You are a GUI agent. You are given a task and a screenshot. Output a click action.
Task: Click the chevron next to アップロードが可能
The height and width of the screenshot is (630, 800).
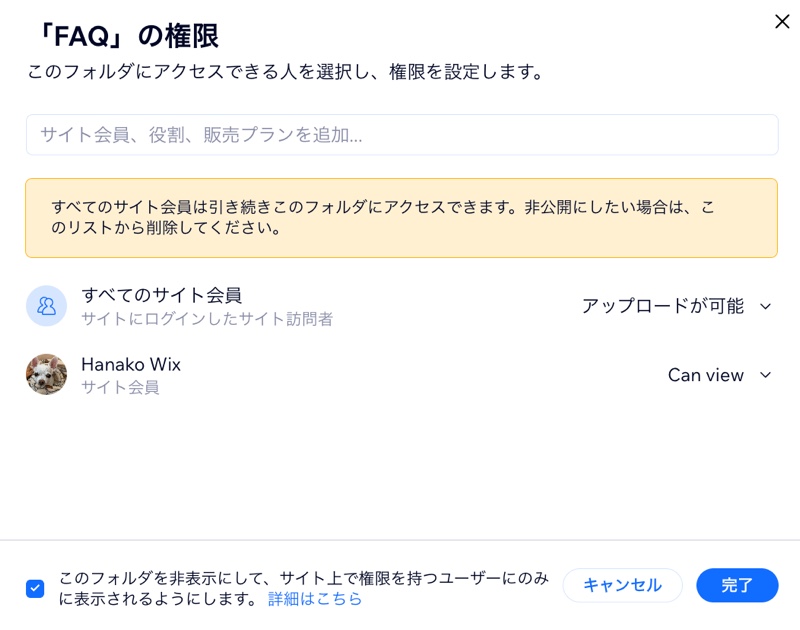point(765,307)
